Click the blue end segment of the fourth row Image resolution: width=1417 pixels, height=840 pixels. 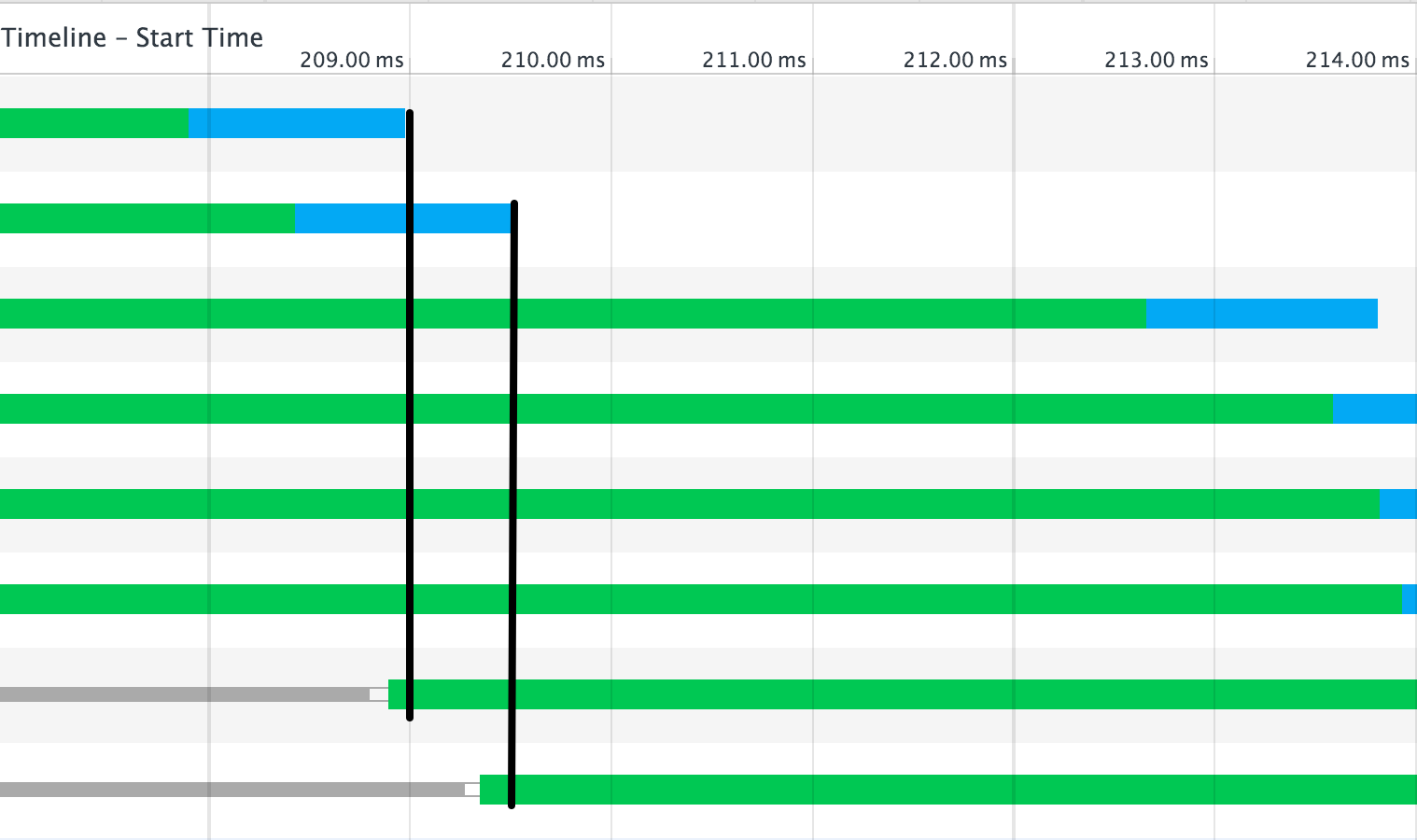click(x=1375, y=409)
